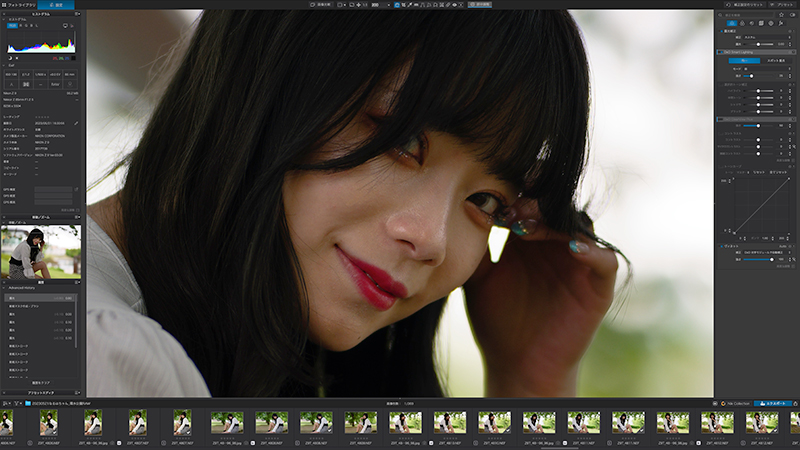Select the ReTouch repair tool in toolbar
800x450 pixels.
448,5
